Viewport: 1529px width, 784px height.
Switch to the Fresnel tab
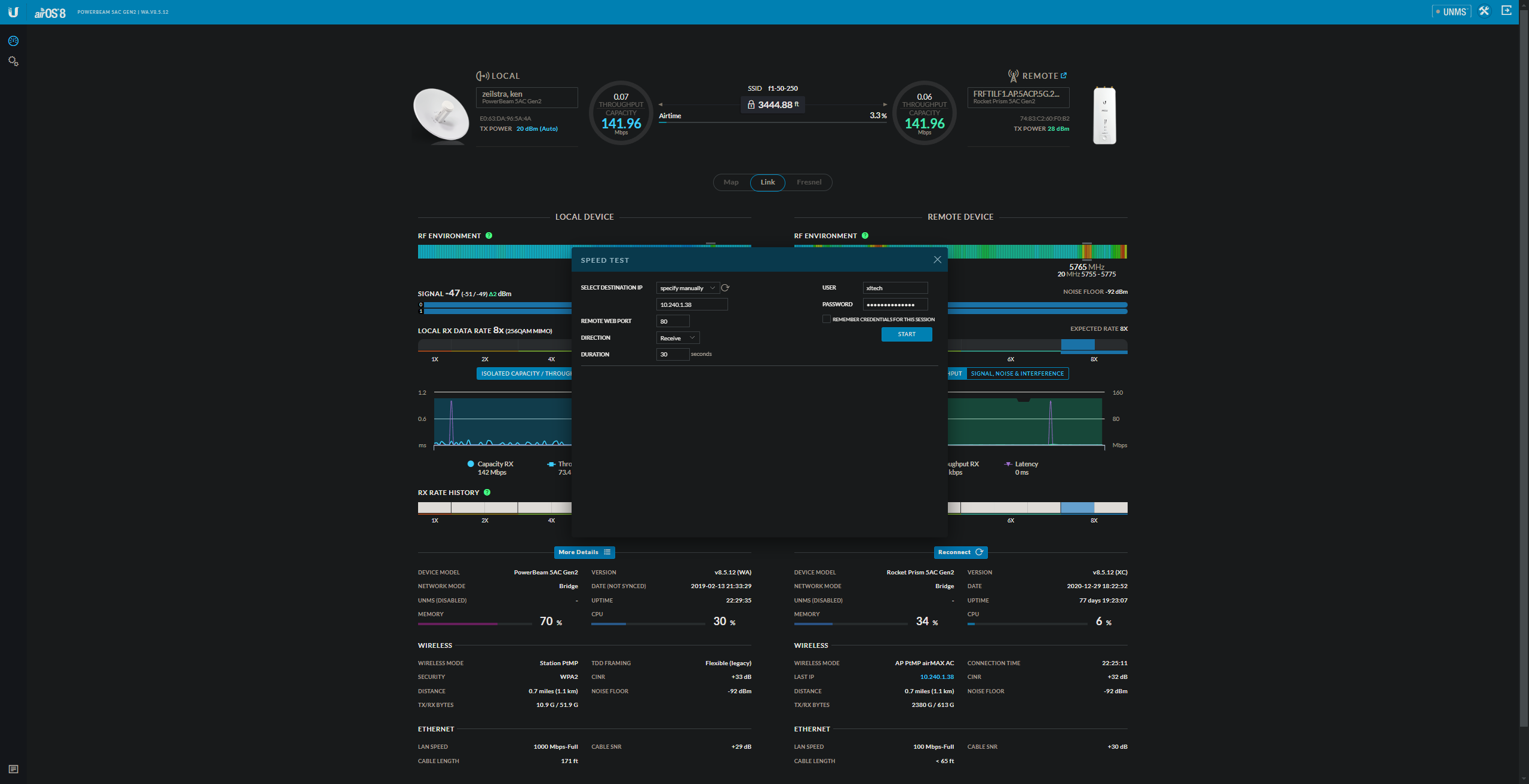[809, 182]
